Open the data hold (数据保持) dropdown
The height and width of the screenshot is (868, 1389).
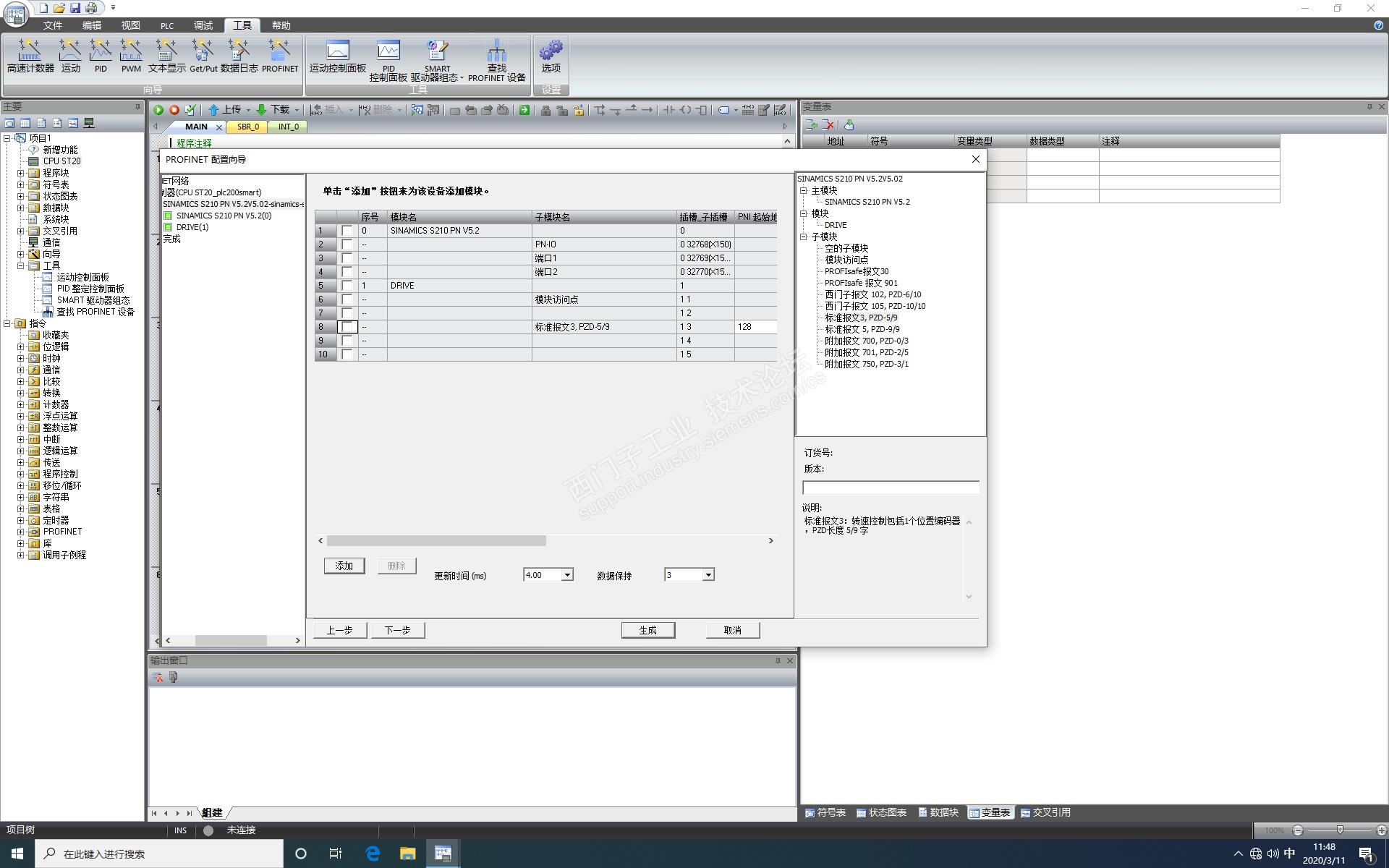point(708,575)
